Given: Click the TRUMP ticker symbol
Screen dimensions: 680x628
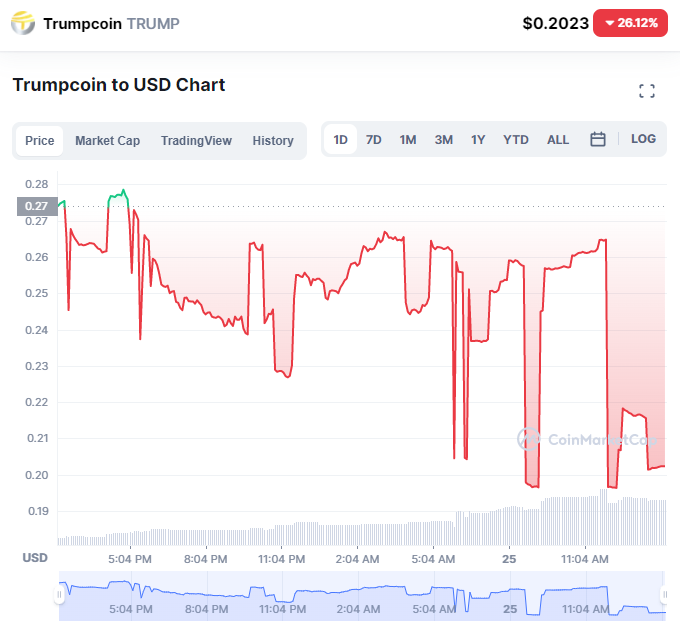Looking at the screenshot, I should [153, 23].
